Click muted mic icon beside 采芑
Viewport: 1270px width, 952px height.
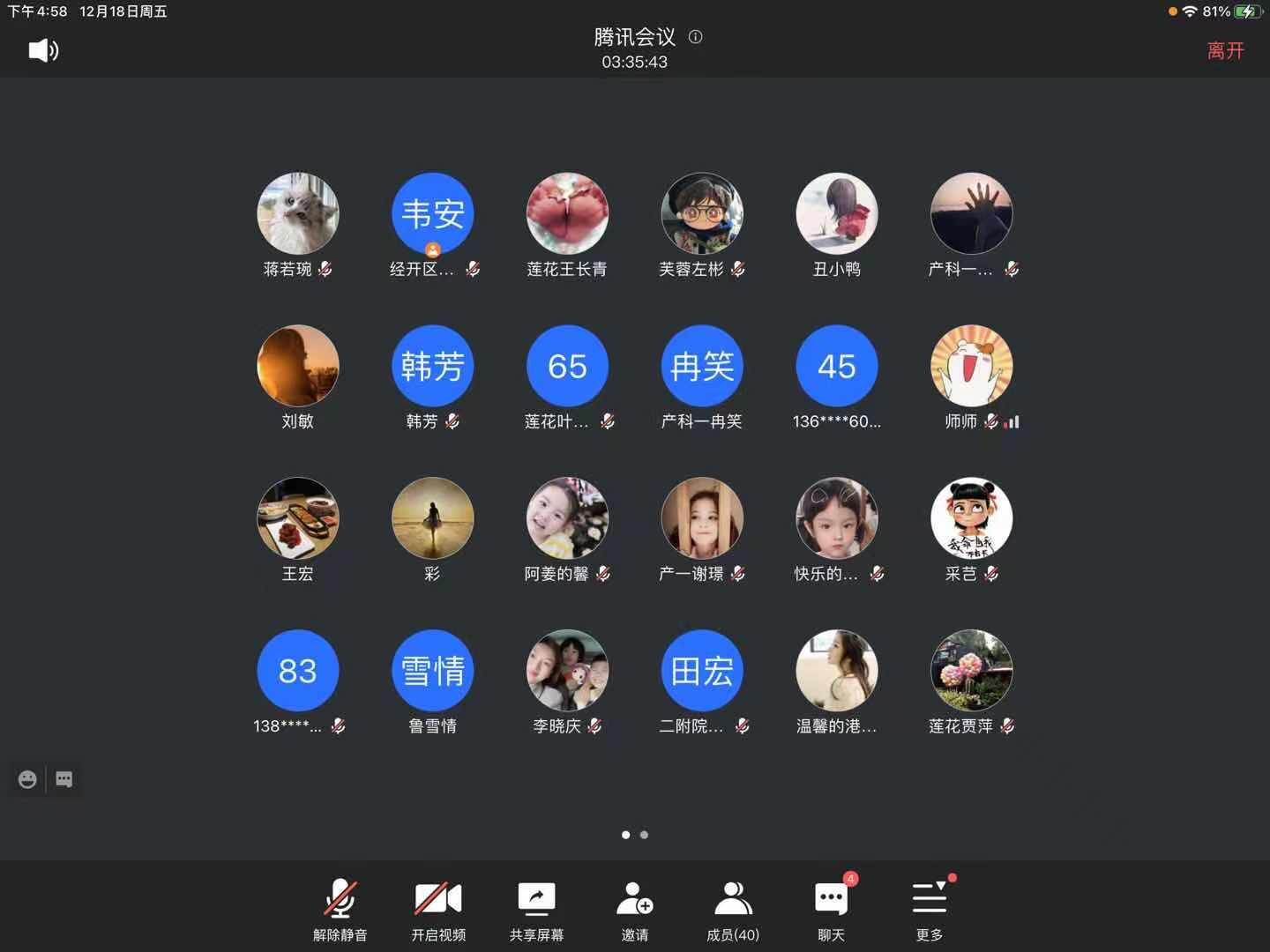click(x=991, y=574)
